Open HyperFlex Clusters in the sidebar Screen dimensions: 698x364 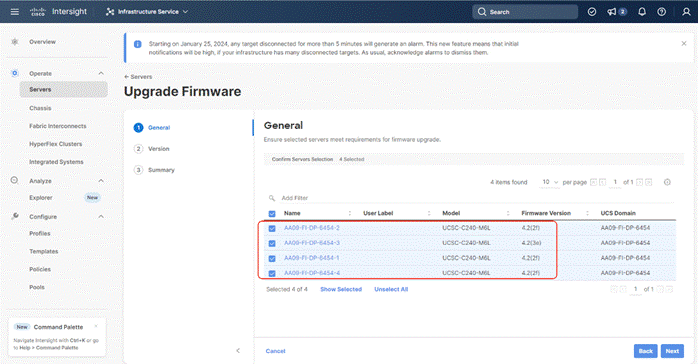pyautogui.click(x=56, y=144)
